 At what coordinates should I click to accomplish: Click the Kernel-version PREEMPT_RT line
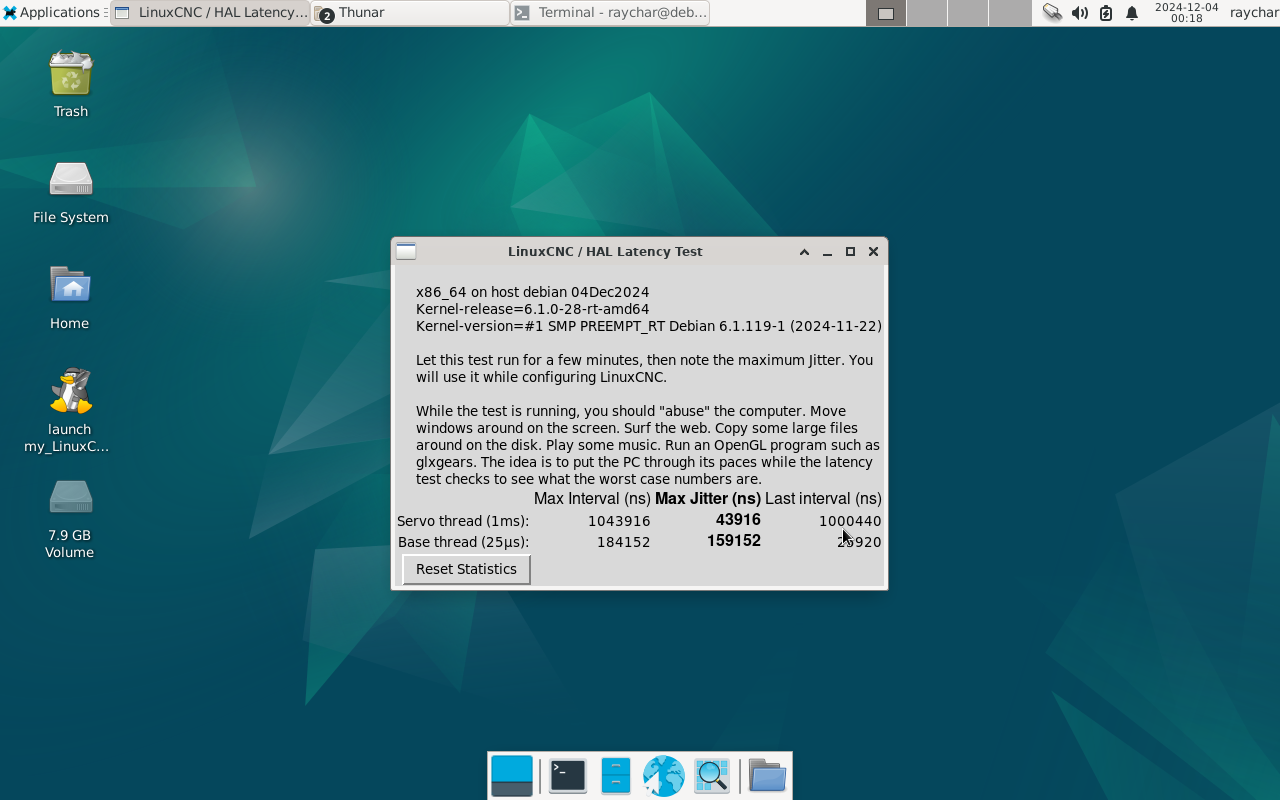649,326
